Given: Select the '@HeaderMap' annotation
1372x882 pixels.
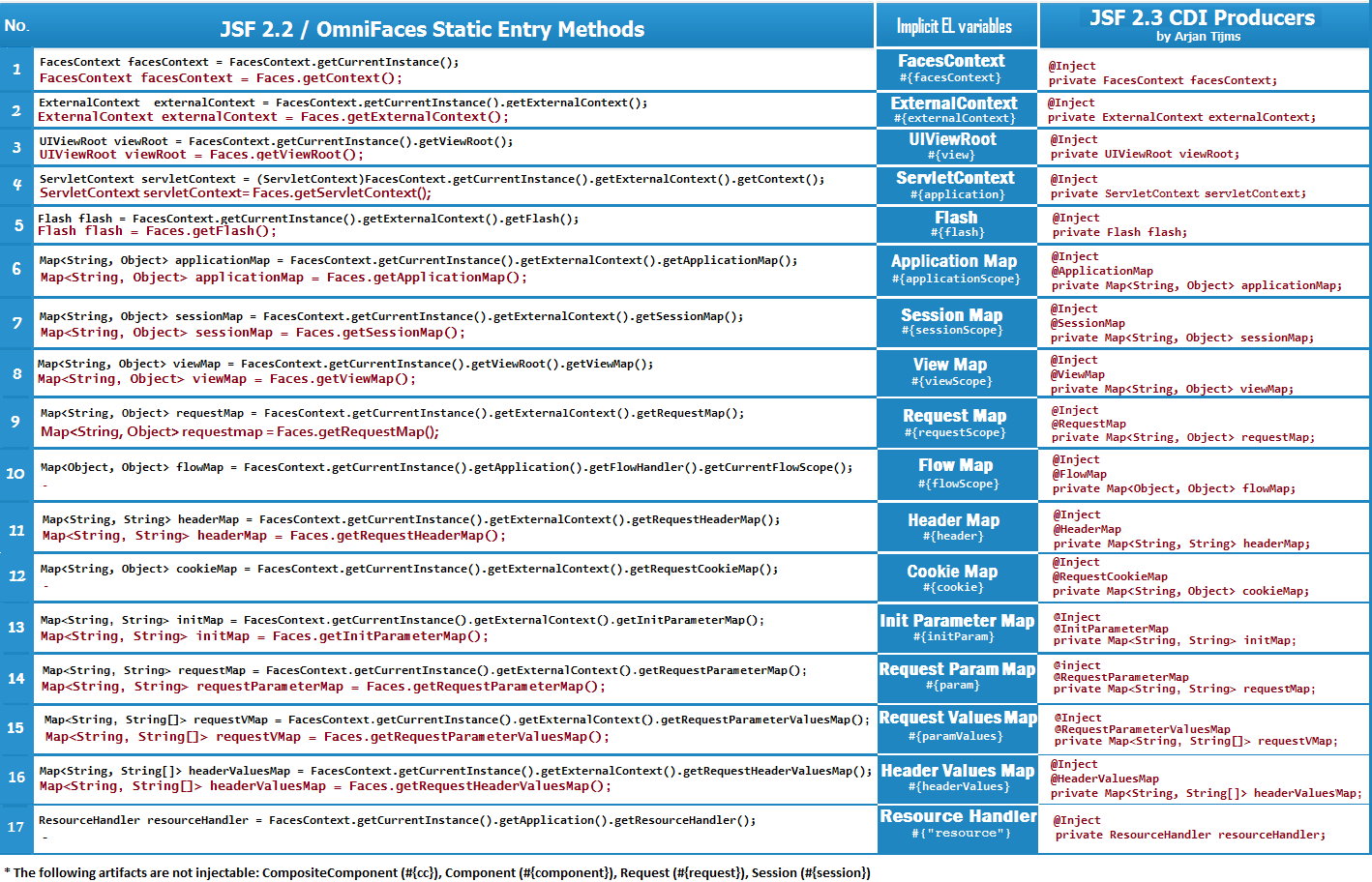Looking at the screenshot, I should click(1088, 529).
